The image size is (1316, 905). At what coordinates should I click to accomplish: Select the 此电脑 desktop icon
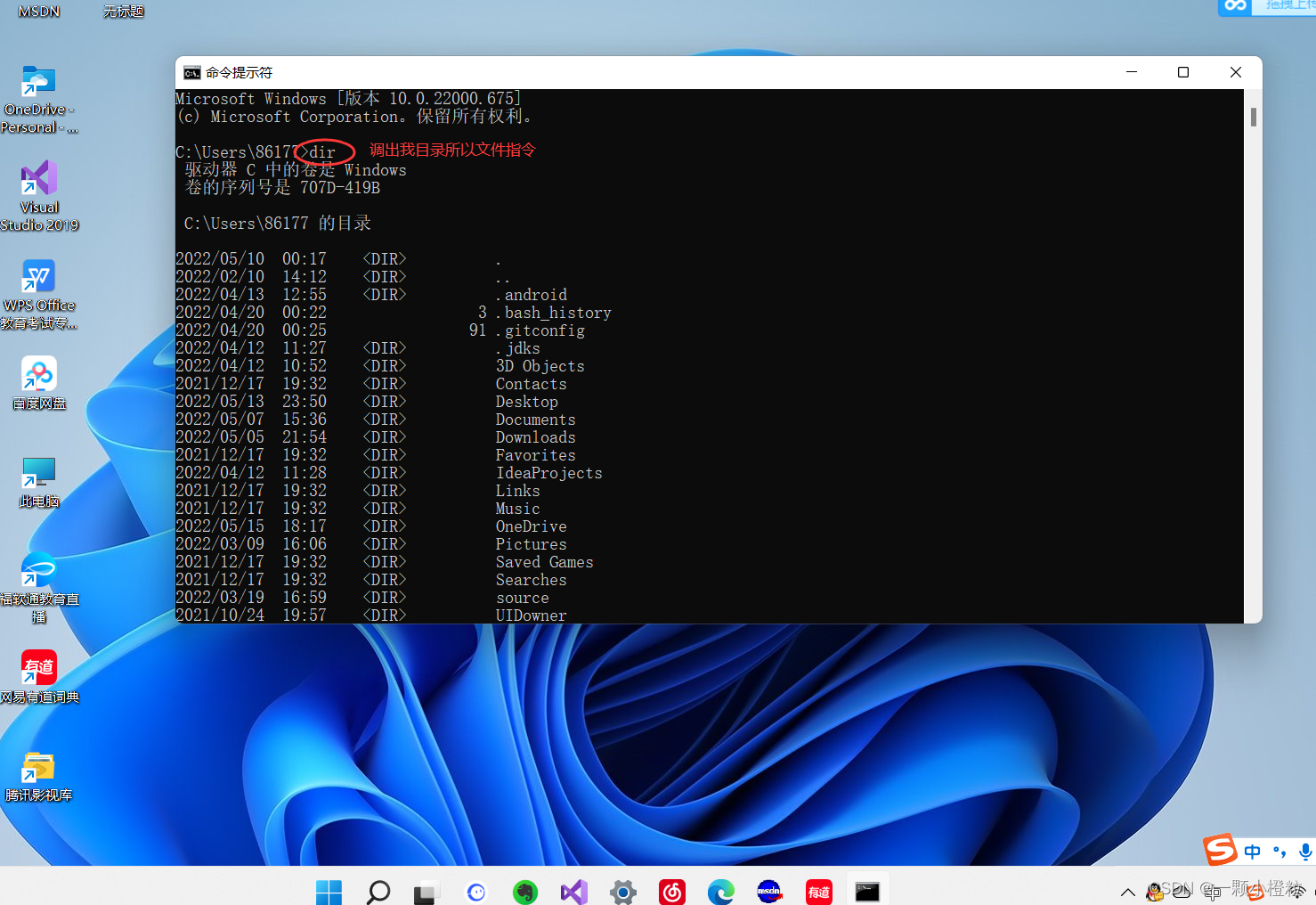(x=39, y=482)
